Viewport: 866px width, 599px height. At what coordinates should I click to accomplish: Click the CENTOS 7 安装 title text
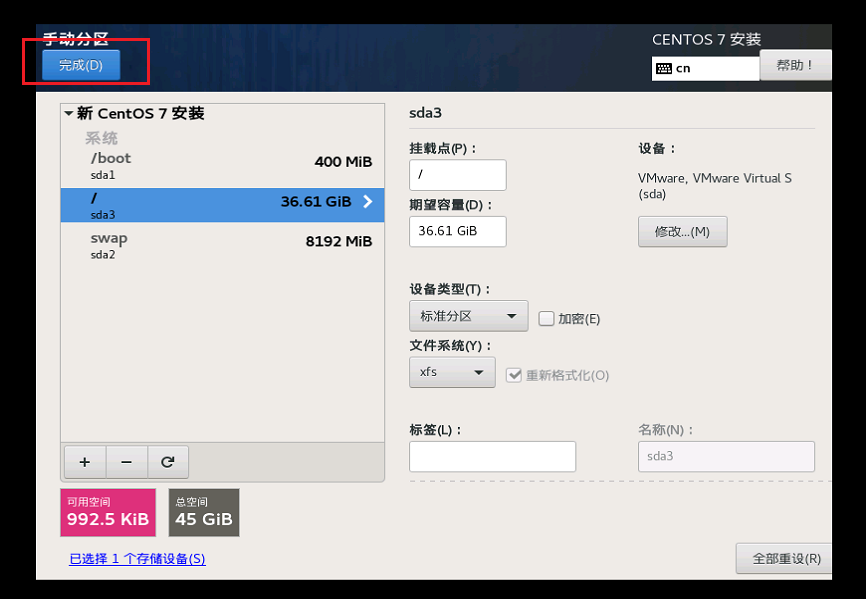[x=706, y=40]
